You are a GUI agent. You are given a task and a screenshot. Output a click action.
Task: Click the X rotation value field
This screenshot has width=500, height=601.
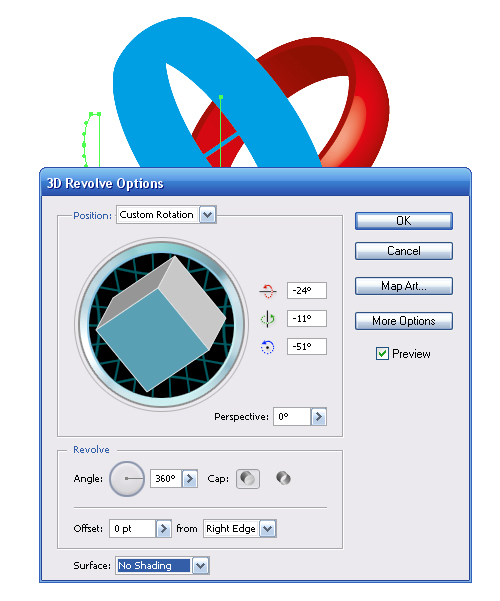coord(307,291)
